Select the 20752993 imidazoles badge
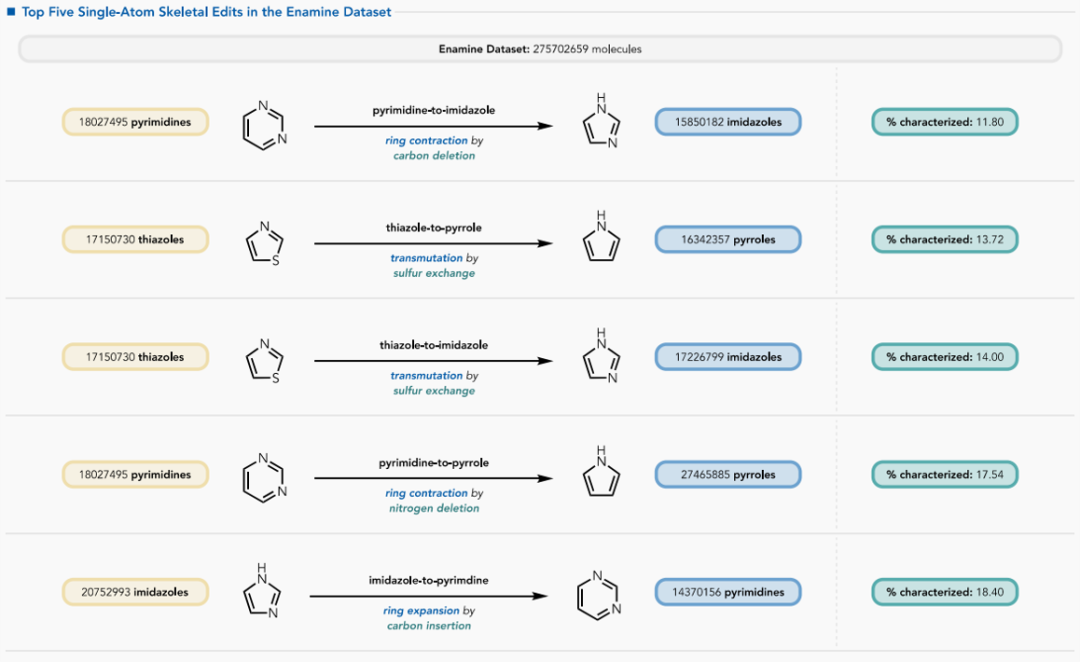Viewport: 1080px width, 662px height. (x=135, y=592)
